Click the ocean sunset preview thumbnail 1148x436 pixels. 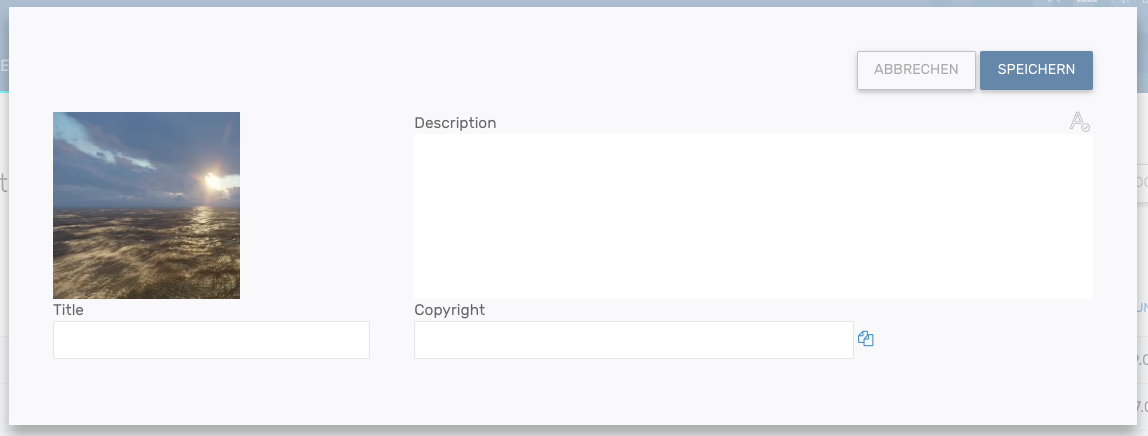pos(146,205)
